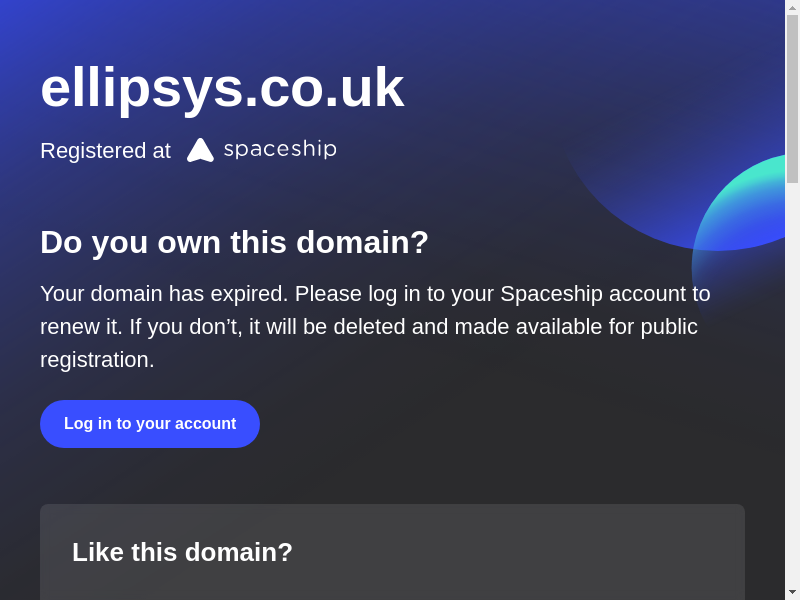Click the Spaceship rocket logo icon

pyautogui.click(x=200, y=150)
